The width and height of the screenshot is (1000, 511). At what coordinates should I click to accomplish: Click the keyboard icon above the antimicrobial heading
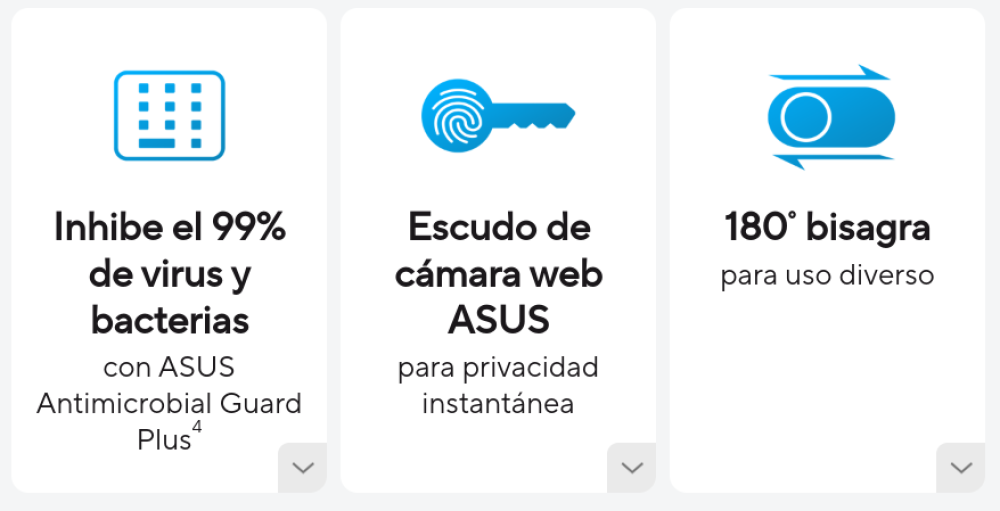(169, 115)
